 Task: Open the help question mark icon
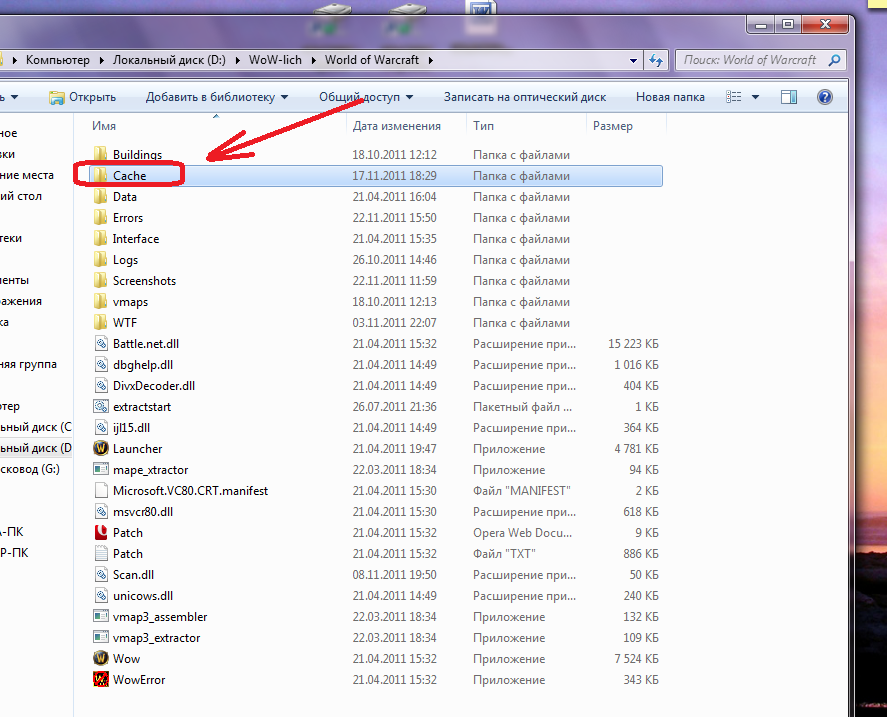click(824, 97)
